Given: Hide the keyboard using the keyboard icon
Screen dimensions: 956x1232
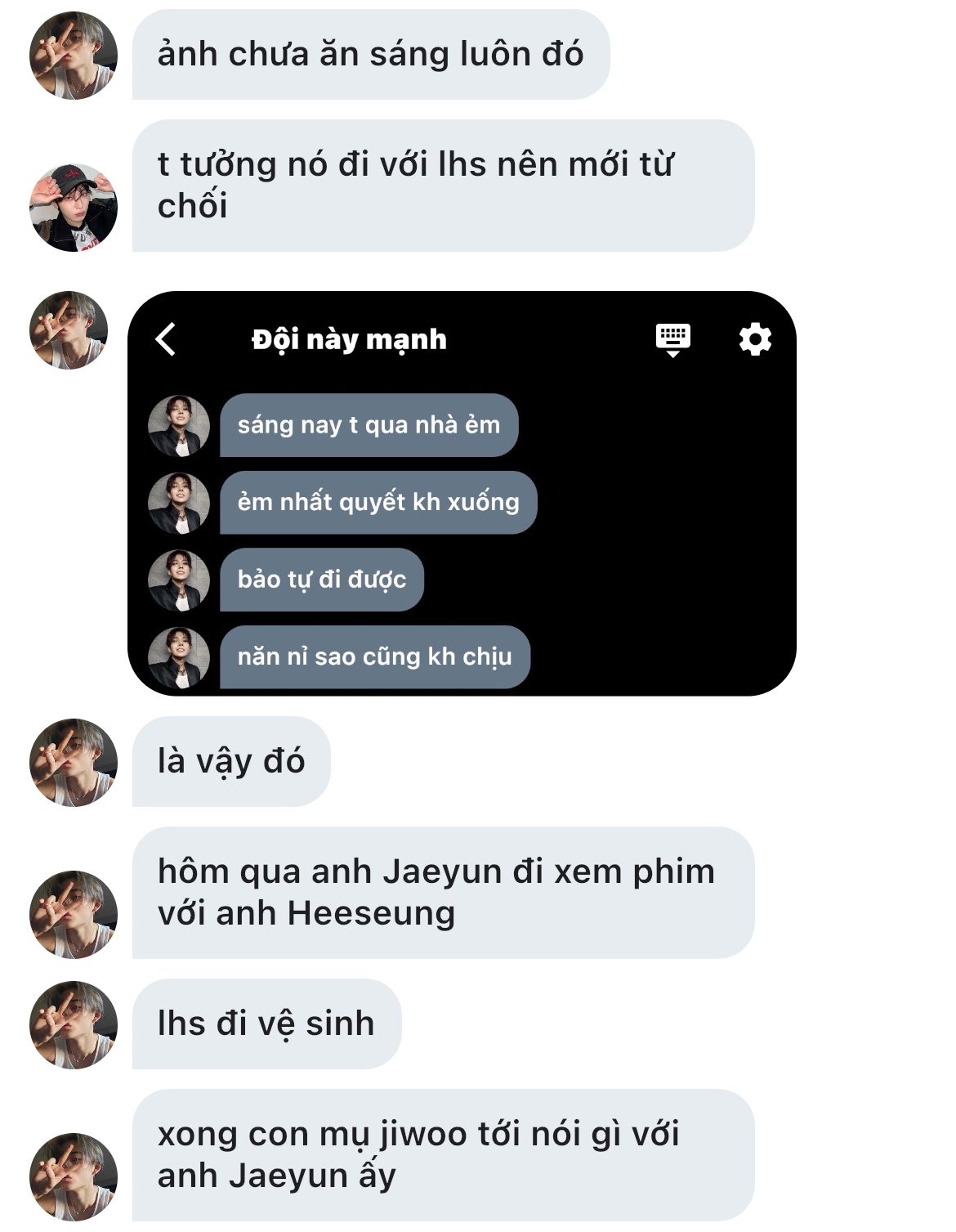Looking at the screenshot, I should point(673,340).
